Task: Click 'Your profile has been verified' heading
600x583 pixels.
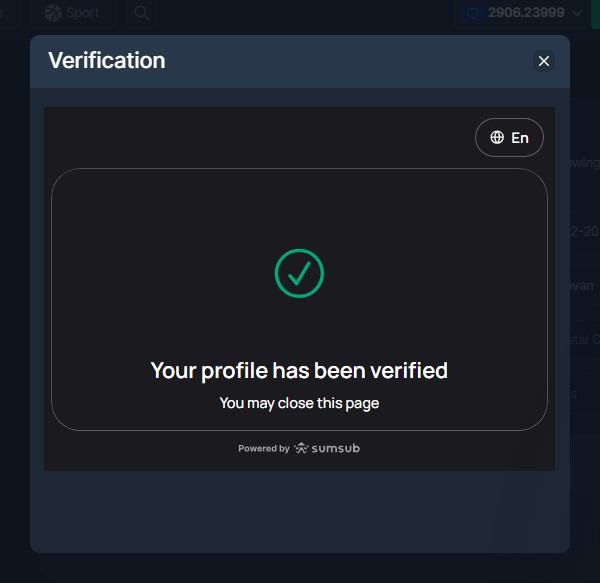Action: coord(299,370)
